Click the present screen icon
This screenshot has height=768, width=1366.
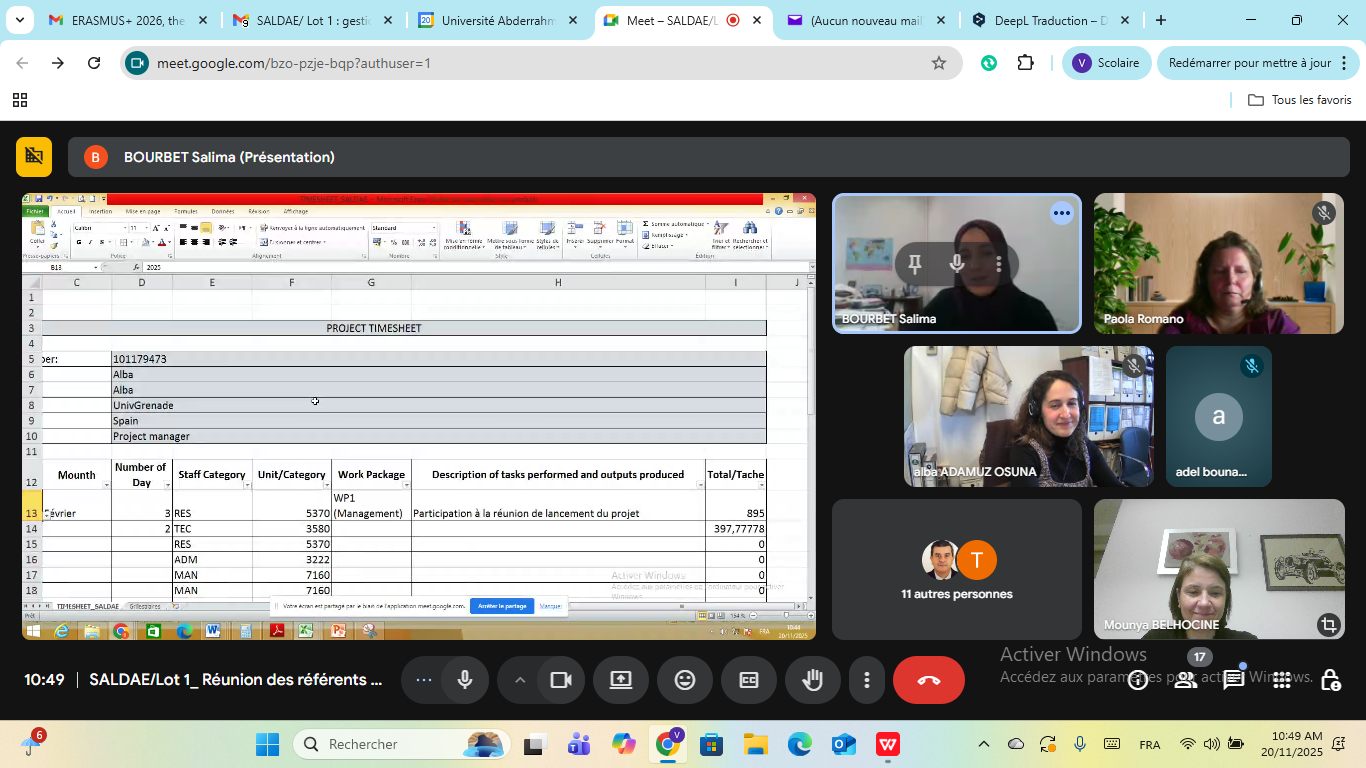(621, 680)
